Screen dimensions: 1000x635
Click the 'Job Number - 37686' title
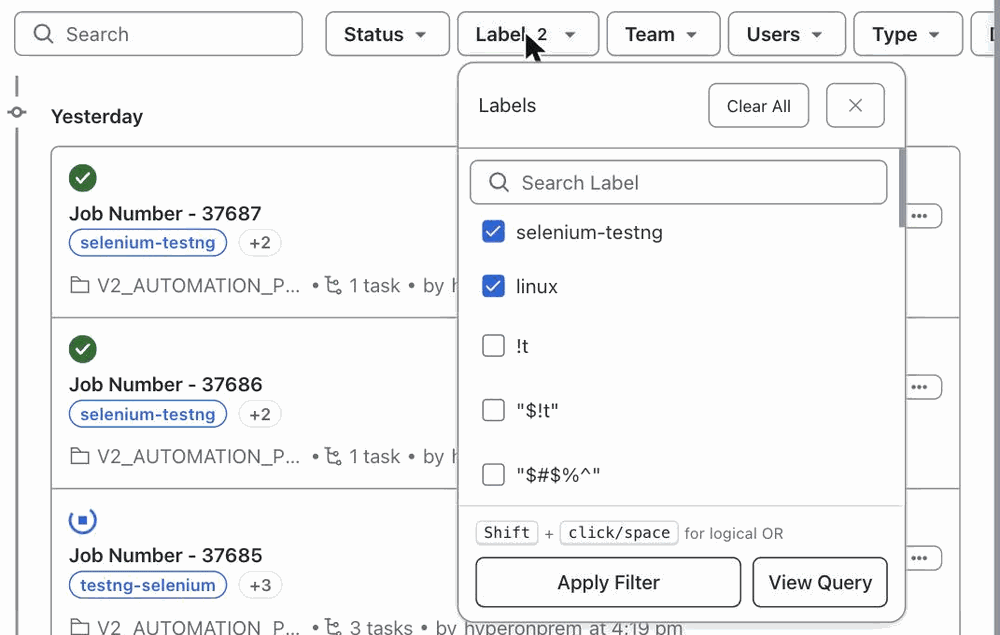[x=165, y=384]
